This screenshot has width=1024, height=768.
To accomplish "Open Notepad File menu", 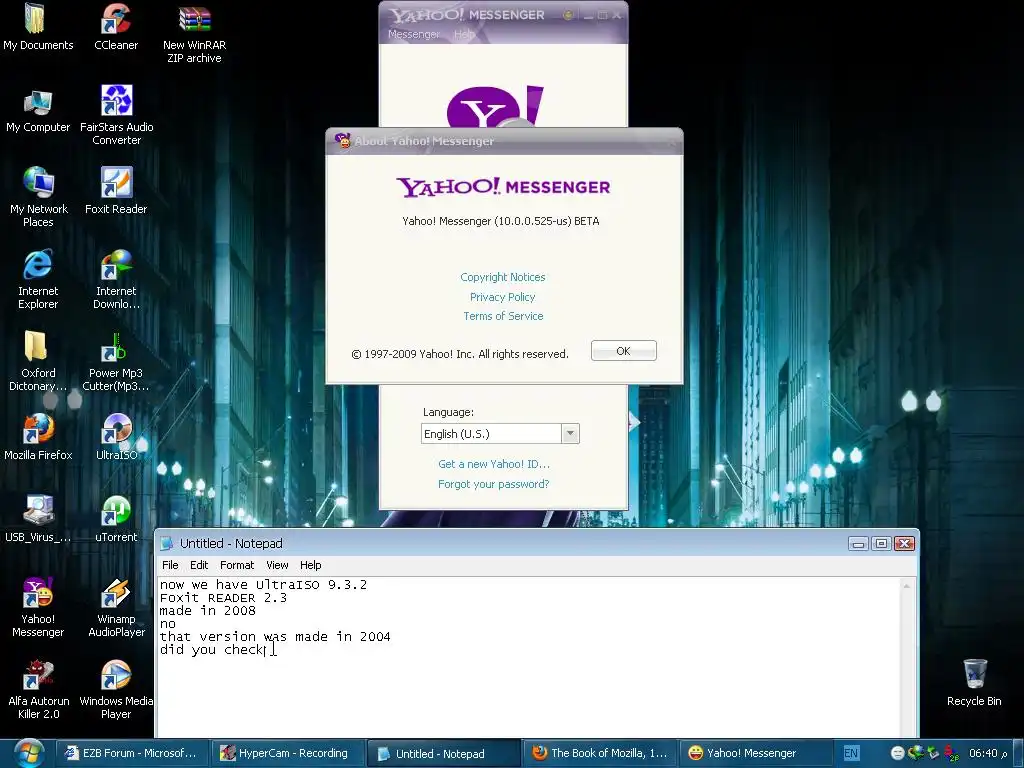I will click(170, 565).
